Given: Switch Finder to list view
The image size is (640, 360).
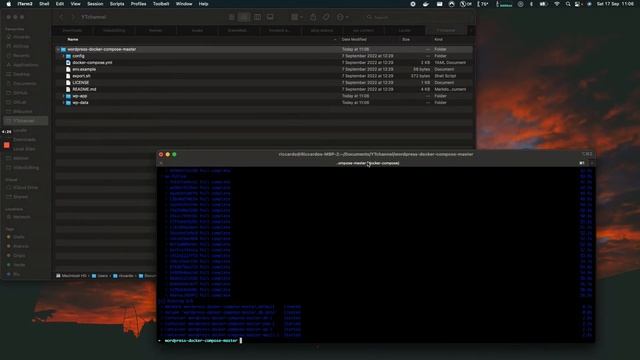Looking at the screenshot, I should click(x=244, y=17).
